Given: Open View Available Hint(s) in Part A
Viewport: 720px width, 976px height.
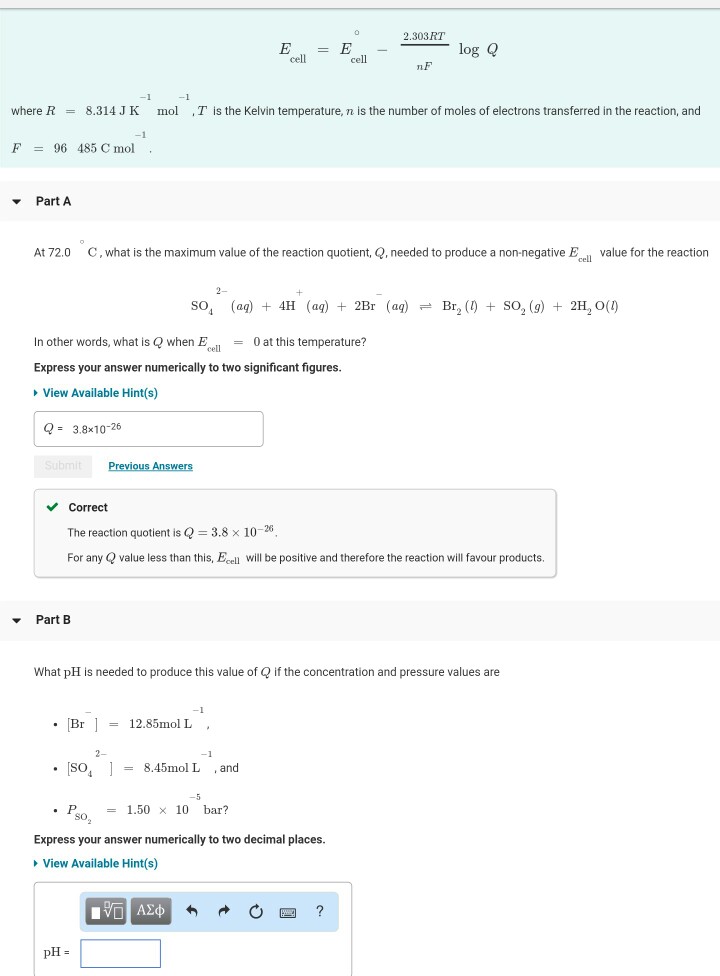Looking at the screenshot, I should pos(100,392).
